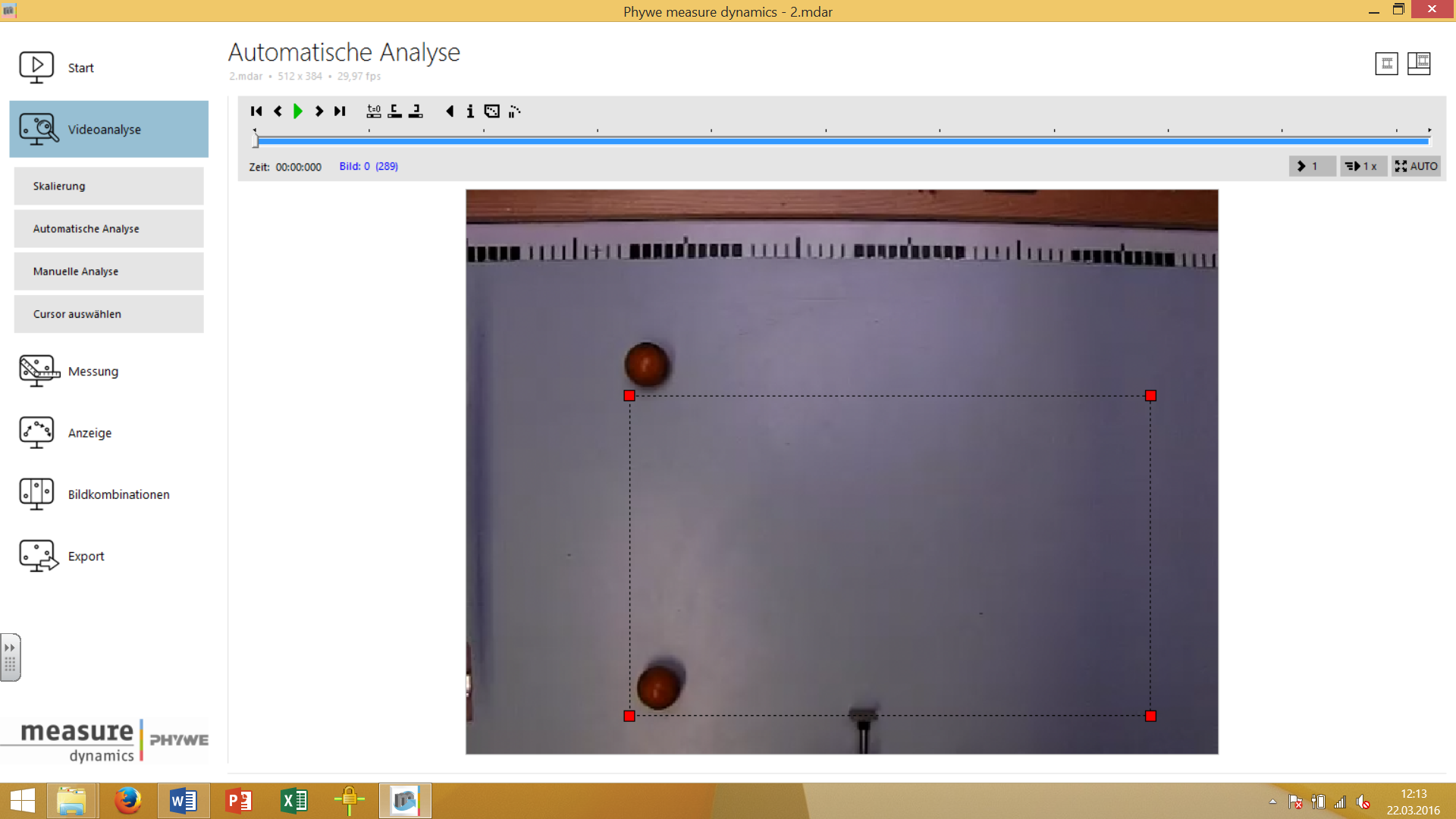Image resolution: width=1456 pixels, height=819 pixels.
Task: Expand the side panel handle at left edge
Action: (10, 657)
